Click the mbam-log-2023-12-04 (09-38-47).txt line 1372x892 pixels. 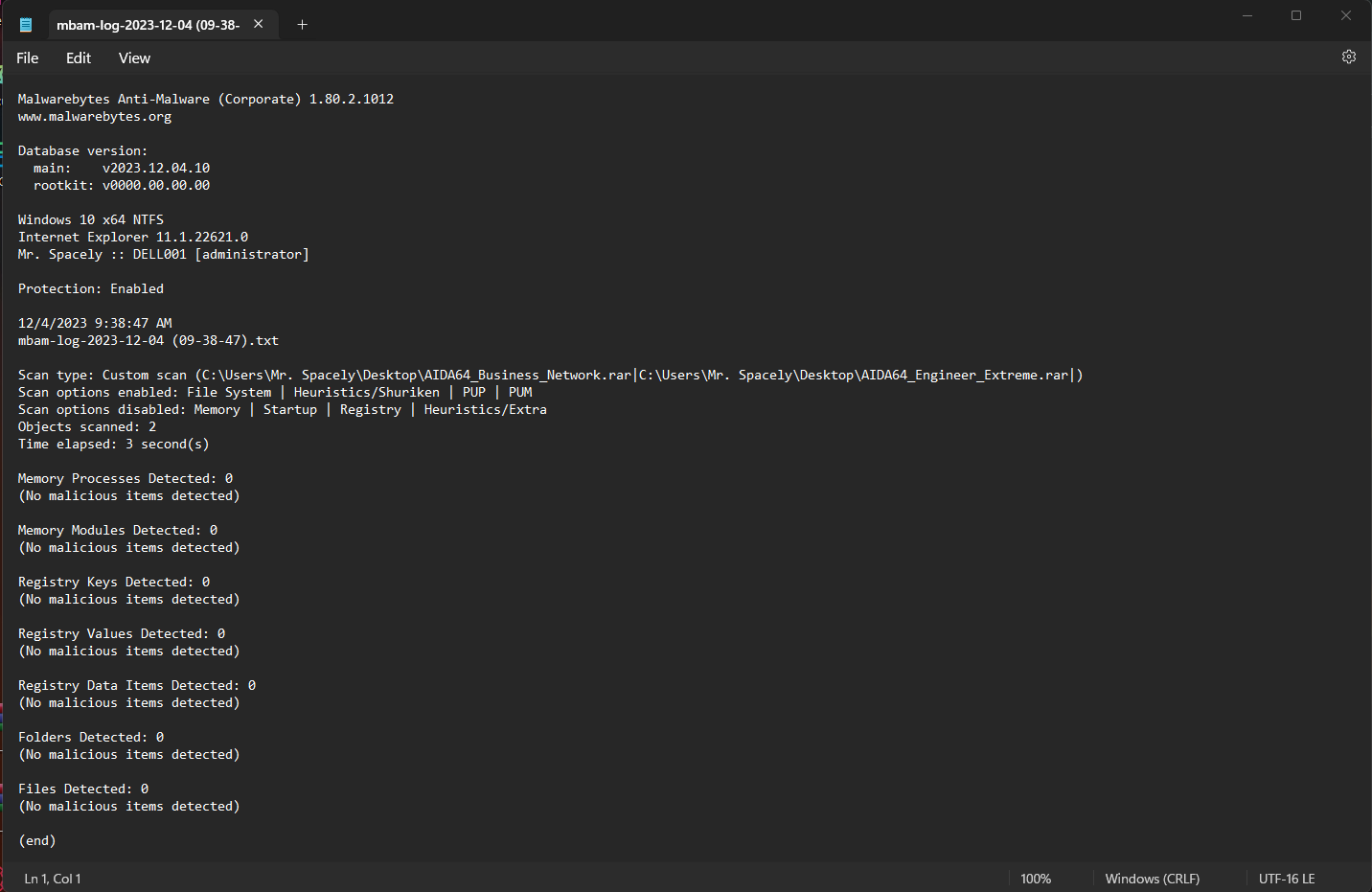(149, 341)
